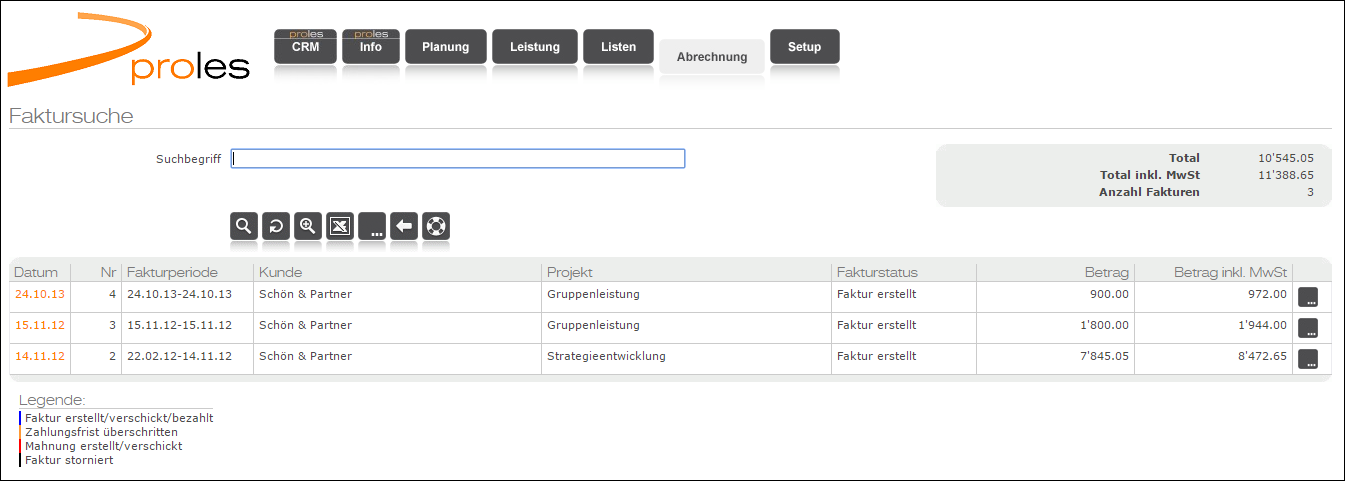The image size is (1345, 481).
Task: Click period 22.02.12-14.11.12 cell
Action: 180,356
